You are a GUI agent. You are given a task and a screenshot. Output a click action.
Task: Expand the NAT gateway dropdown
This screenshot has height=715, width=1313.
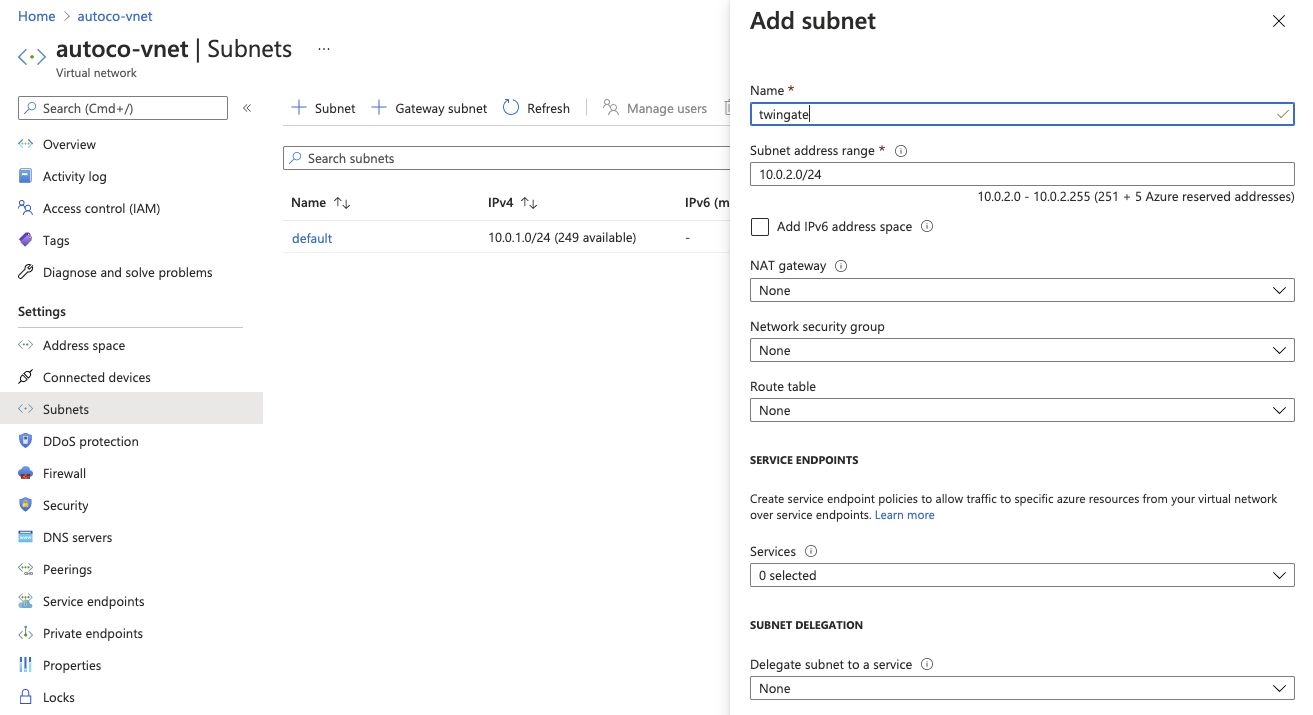coord(1021,290)
